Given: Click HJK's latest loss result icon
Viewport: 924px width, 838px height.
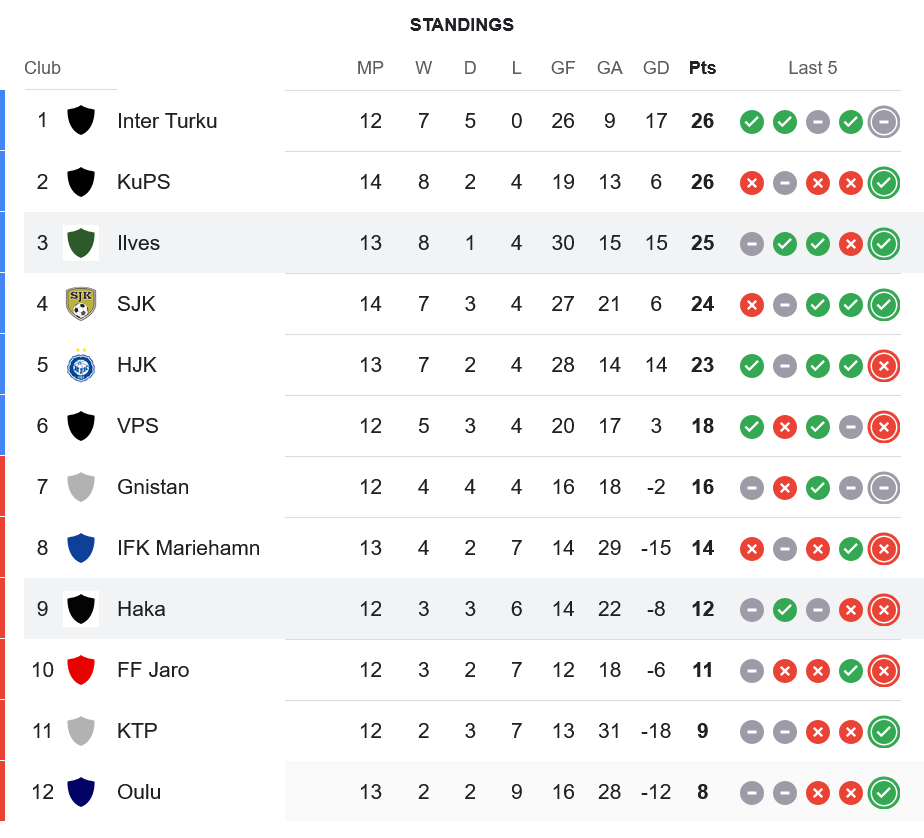Looking at the screenshot, I should tap(883, 366).
